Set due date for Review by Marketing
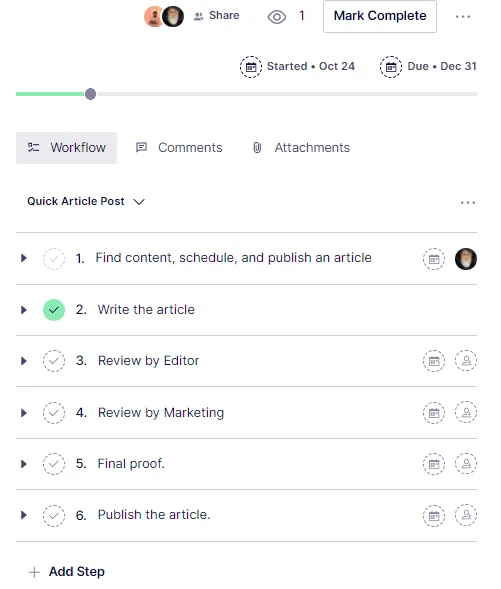501x589 pixels. coord(434,413)
